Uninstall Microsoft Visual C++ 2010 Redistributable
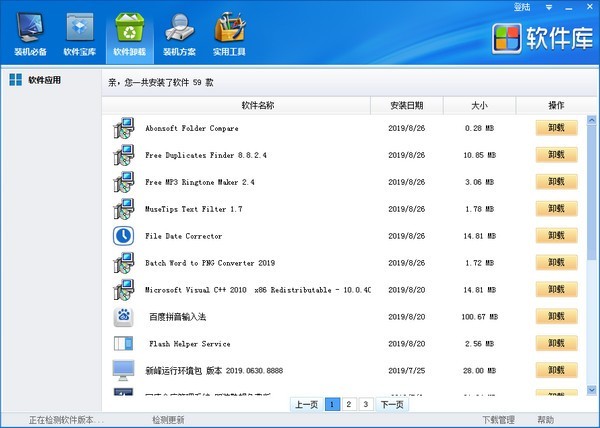 556,290
